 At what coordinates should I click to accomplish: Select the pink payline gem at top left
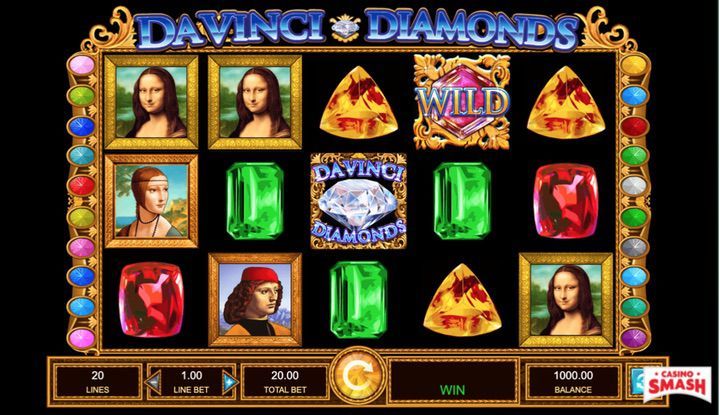[x=81, y=65]
